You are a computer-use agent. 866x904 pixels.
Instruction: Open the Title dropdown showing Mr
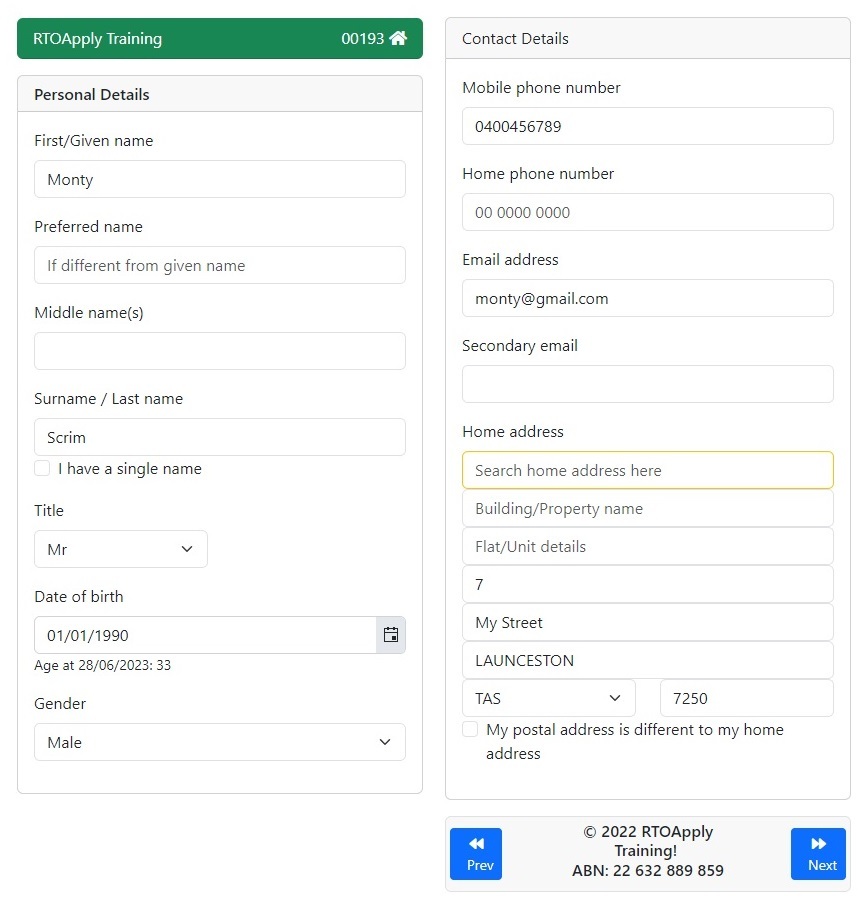(x=121, y=549)
